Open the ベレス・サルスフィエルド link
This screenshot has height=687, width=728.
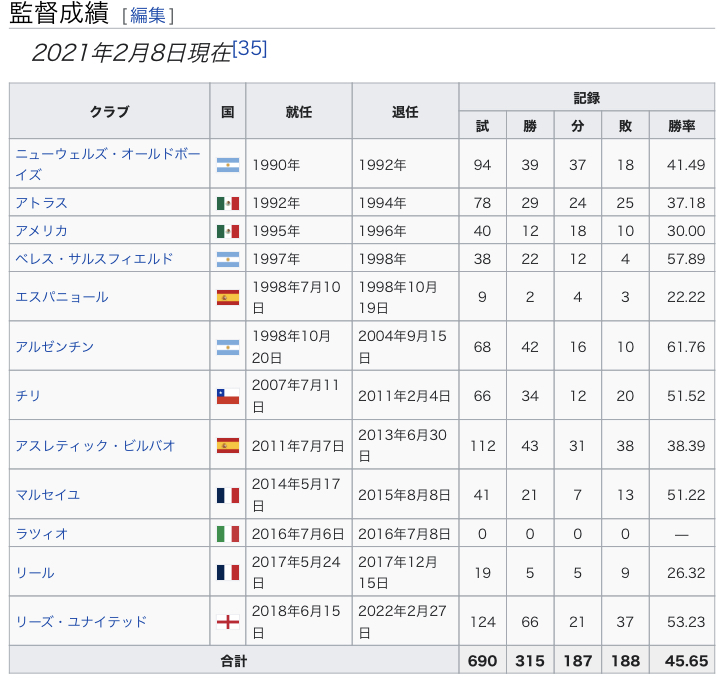click(x=94, y=259)
